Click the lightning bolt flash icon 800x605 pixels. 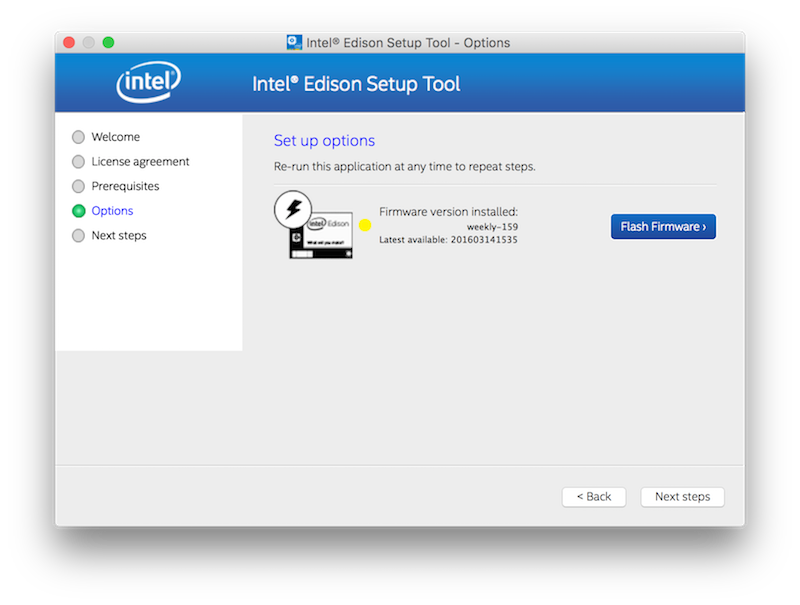pyautogui.click(x=293, y=210)
